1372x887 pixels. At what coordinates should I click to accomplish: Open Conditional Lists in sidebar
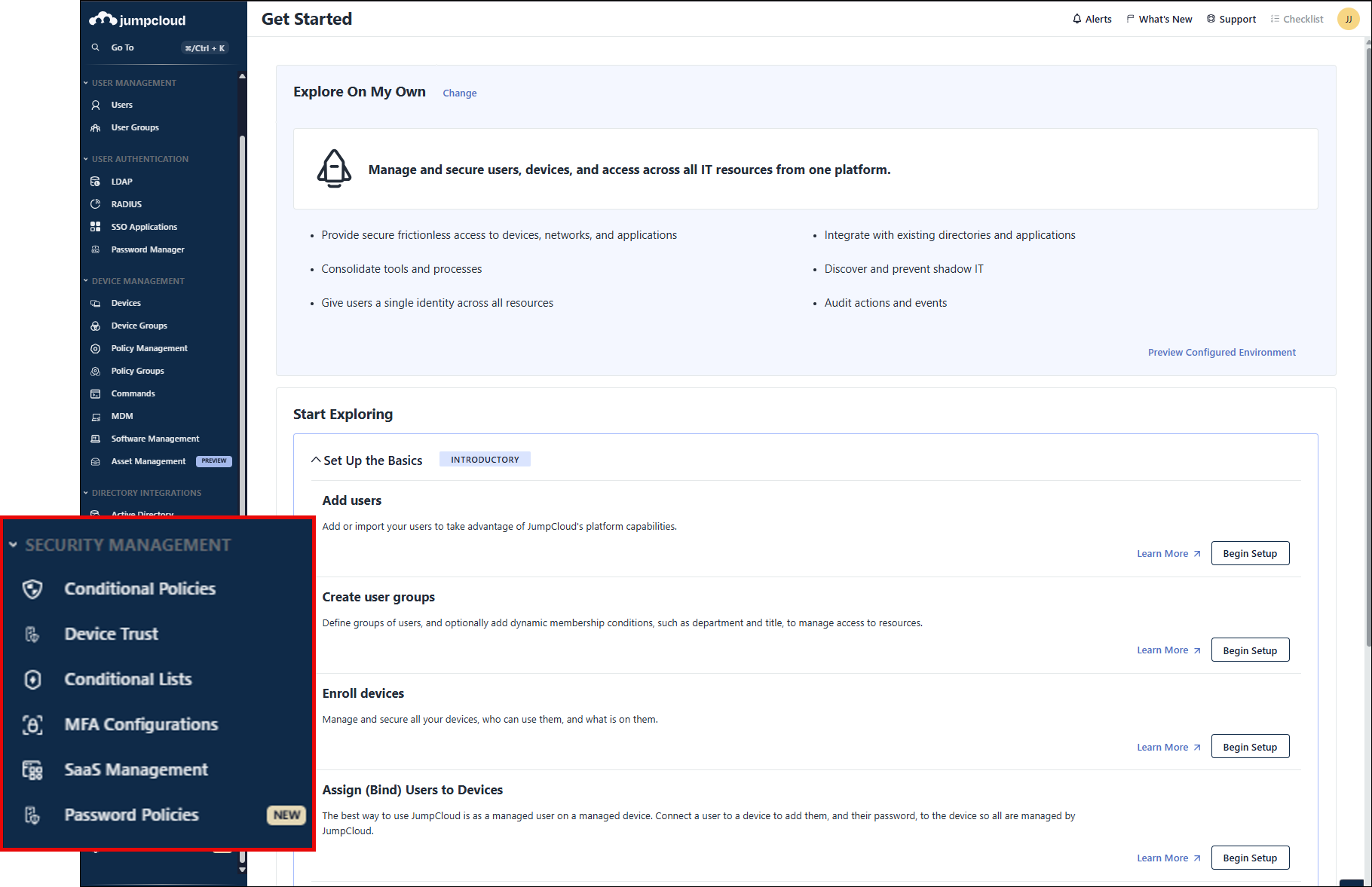(x=128, y=679)
